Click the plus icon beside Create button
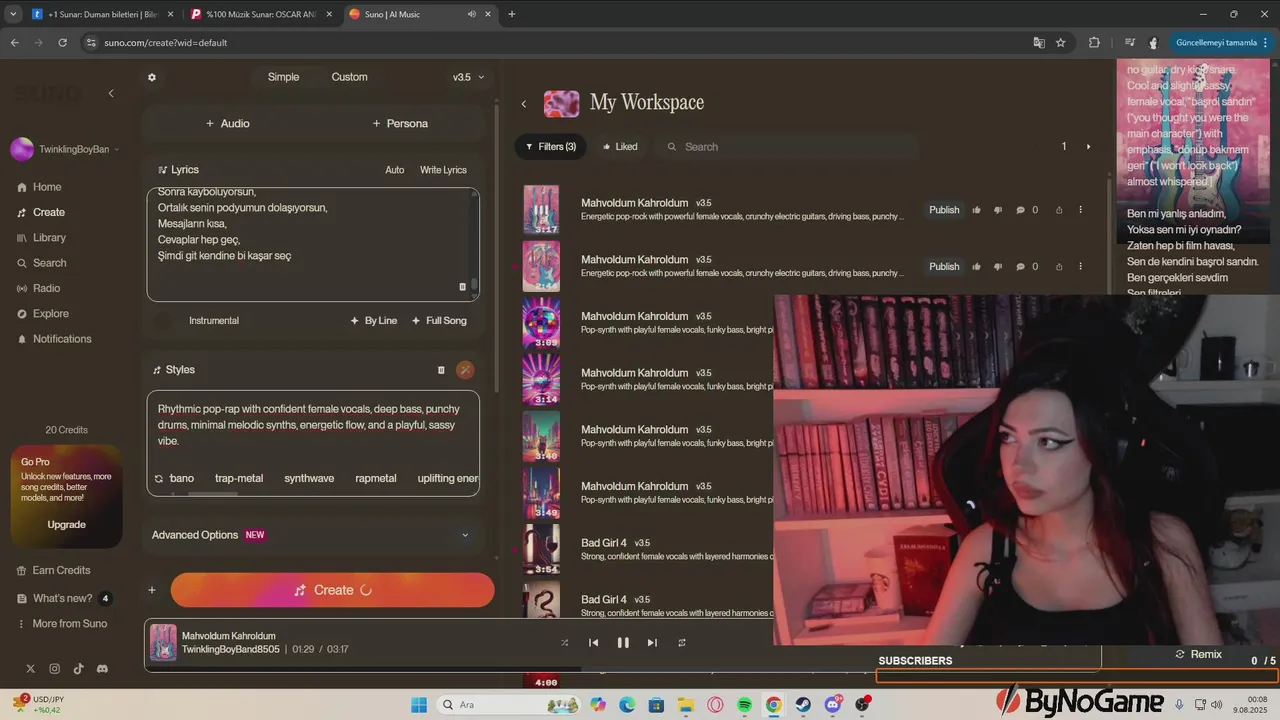The image size is (1280, 720). 152,590
